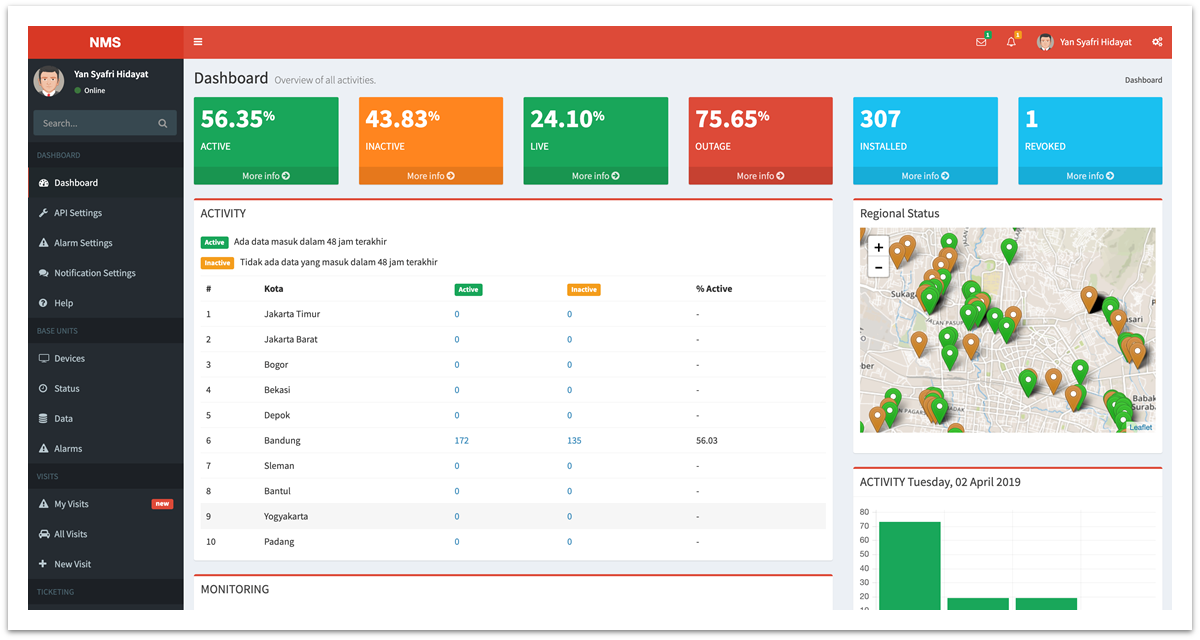Open More info on INSTALLED card
This screenshot has height=640, width=1200.
925,176
